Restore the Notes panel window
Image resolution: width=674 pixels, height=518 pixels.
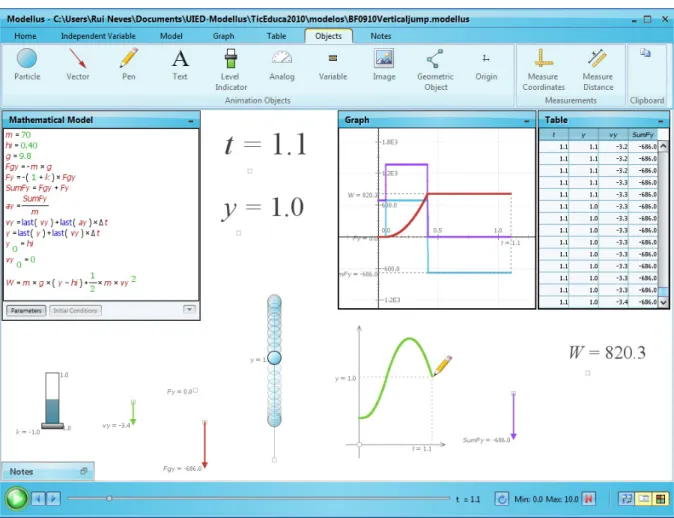coord(84,471)
